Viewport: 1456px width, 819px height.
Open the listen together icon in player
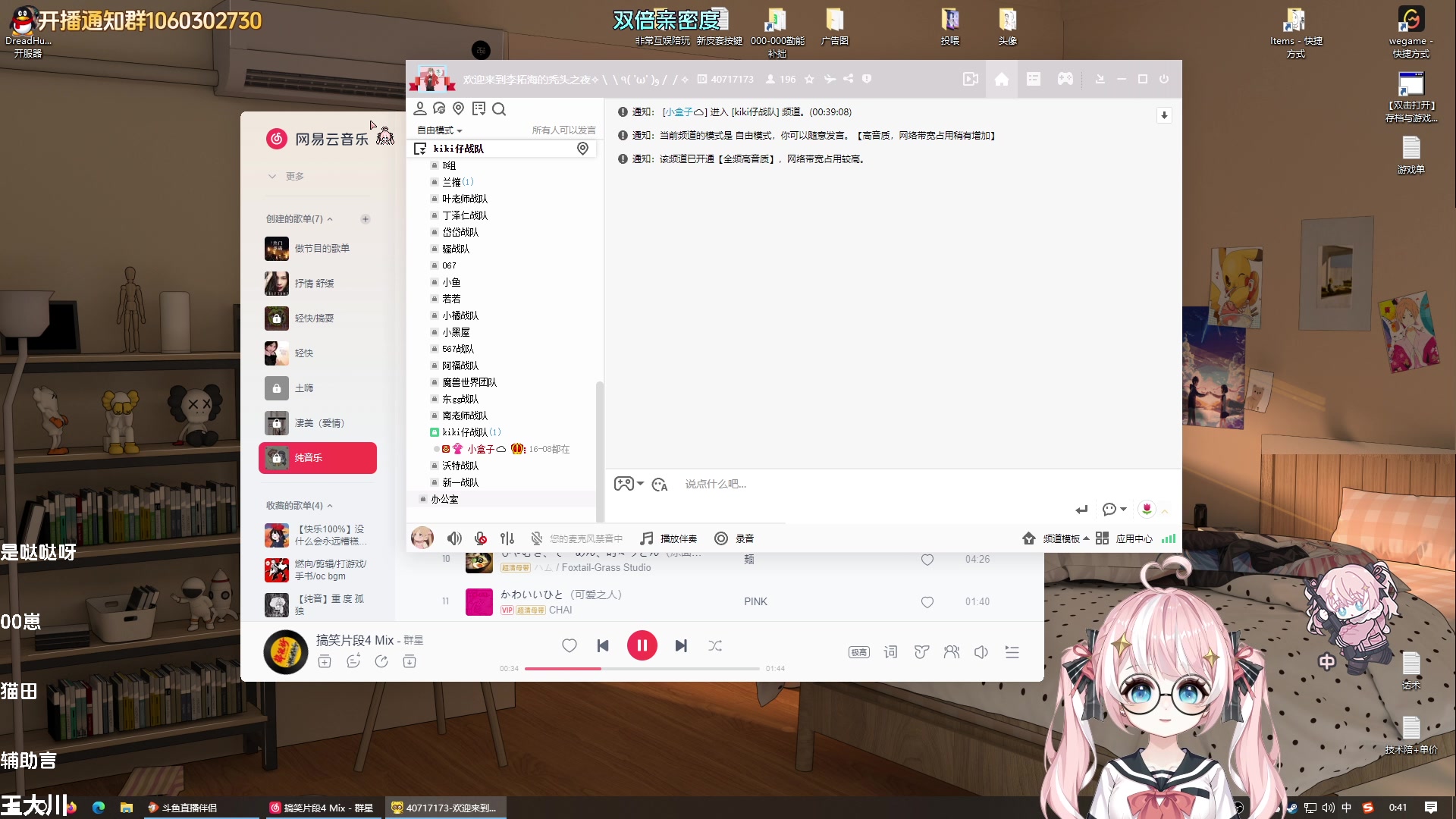(952, 652)
